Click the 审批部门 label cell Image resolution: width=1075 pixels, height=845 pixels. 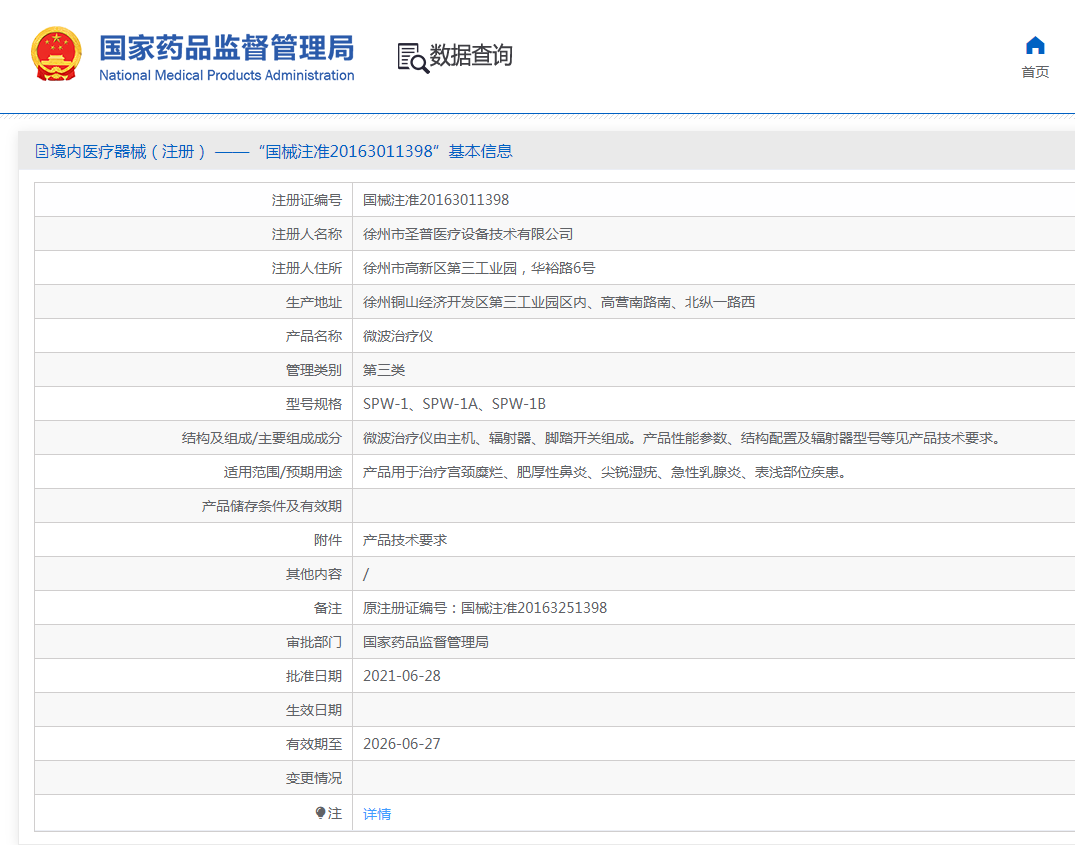pyautogui.click(x=193, y=642)
